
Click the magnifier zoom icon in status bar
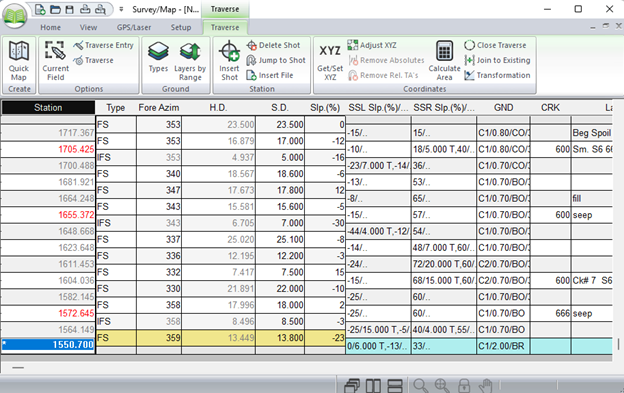pyautogui.click(x=420, y=385)
